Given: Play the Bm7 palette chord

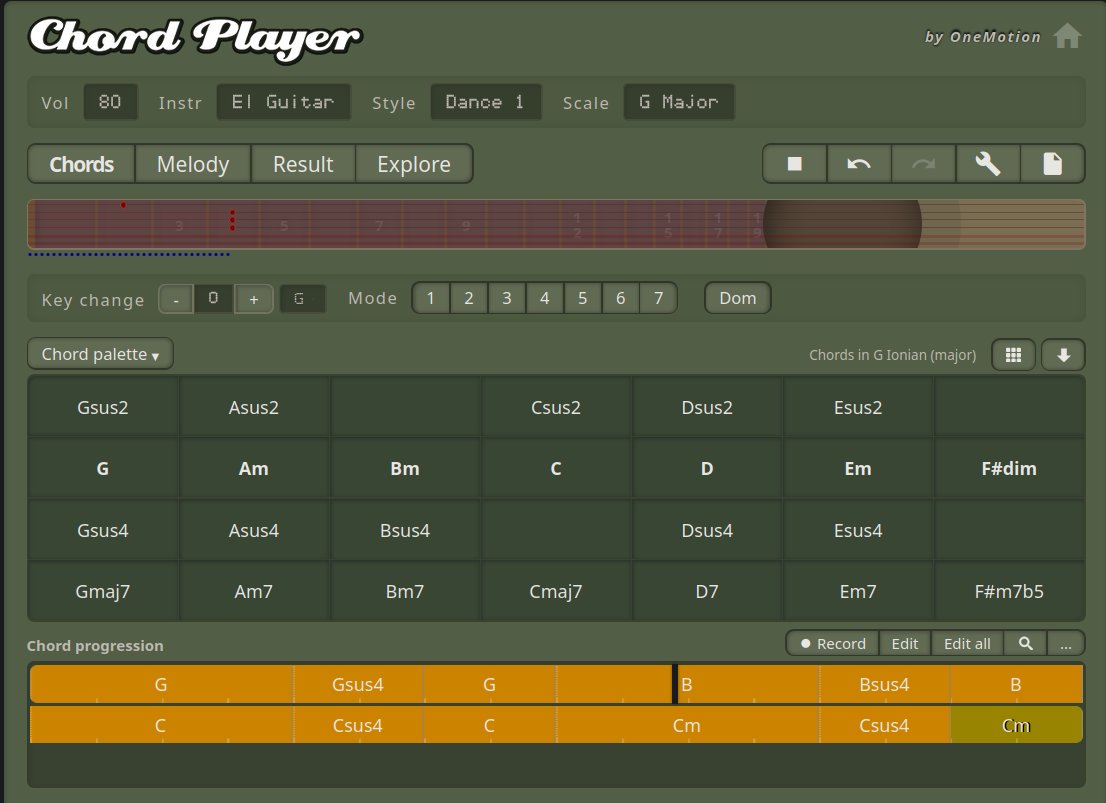Looking at the screenshot, I should coord(405,591).
